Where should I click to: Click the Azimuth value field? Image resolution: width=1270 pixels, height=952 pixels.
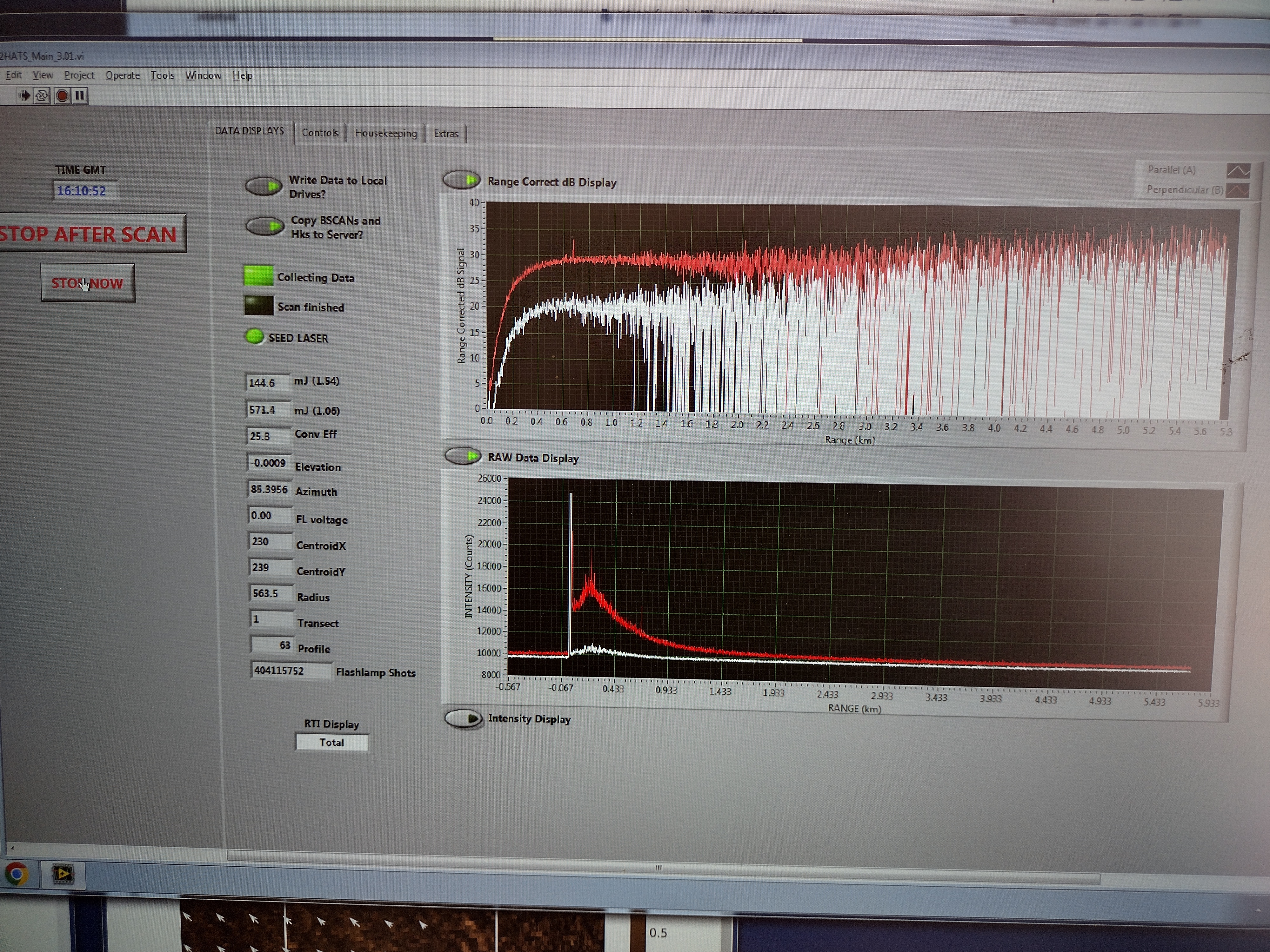pyautogui.click(x=269, y=489)
